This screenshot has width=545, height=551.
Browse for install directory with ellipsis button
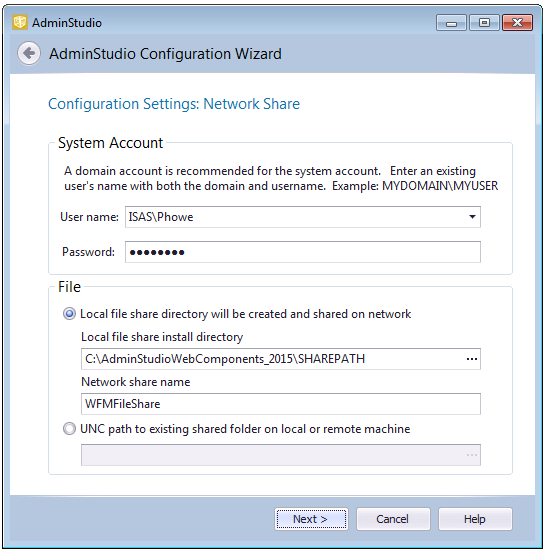click(472, 359)
